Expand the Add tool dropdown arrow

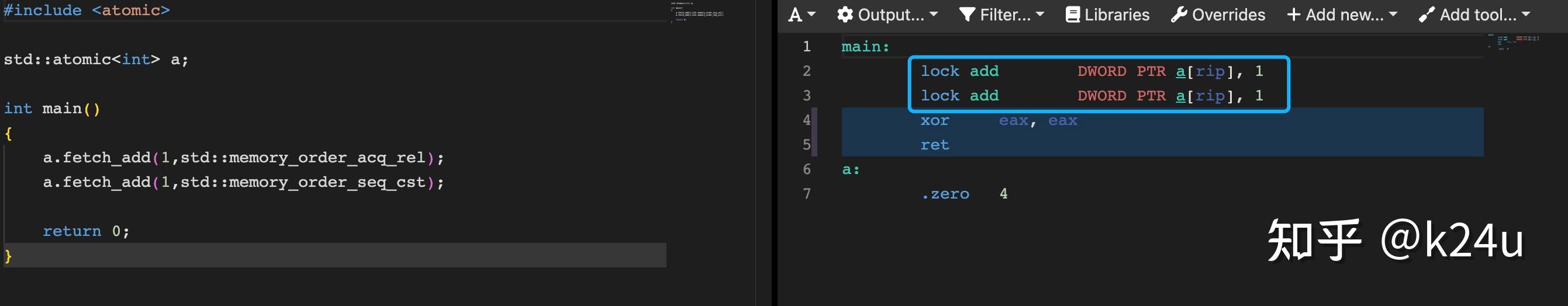click(1526, 14)
